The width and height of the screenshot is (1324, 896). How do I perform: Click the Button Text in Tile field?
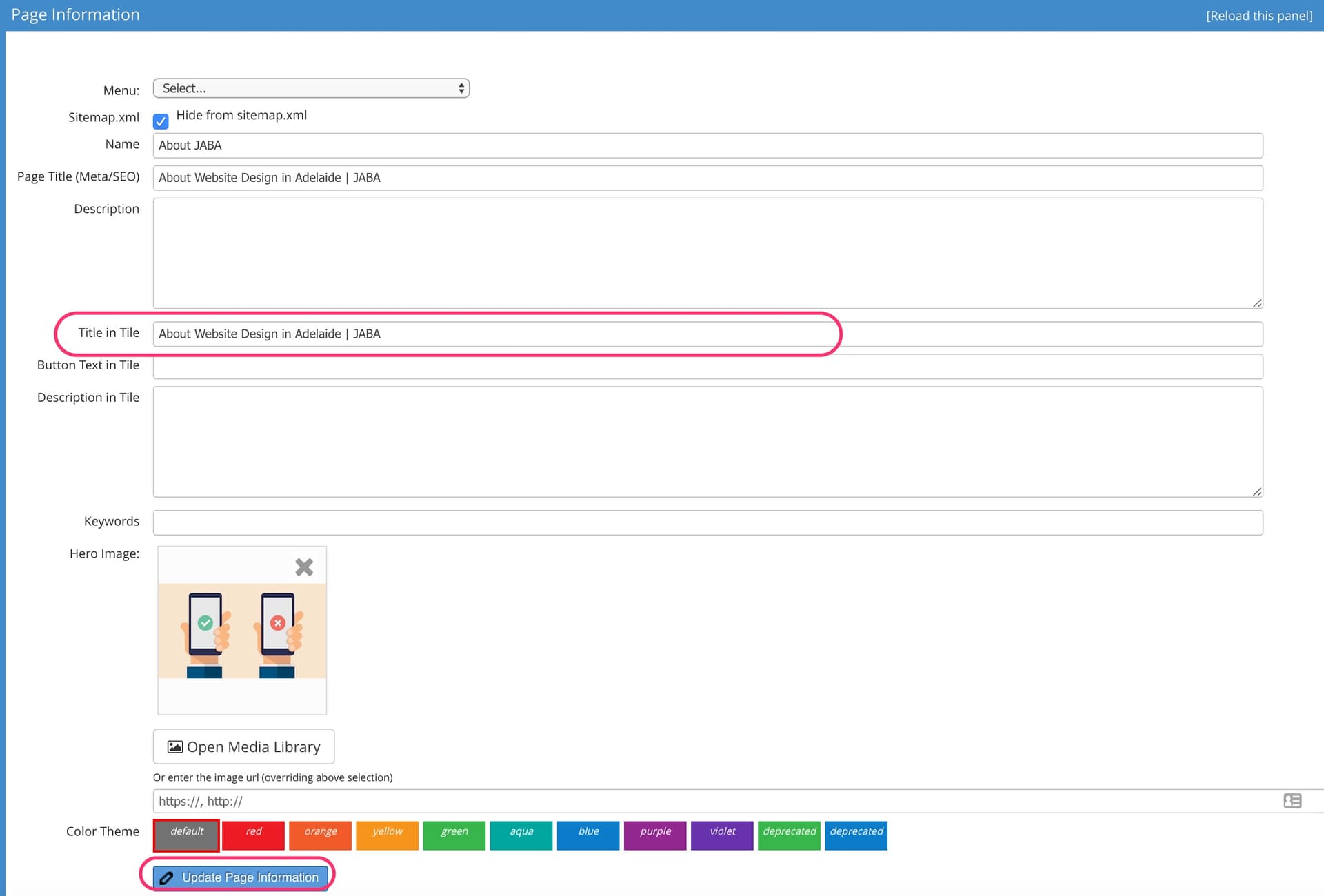pyautogui.click(x=708, y=367)
